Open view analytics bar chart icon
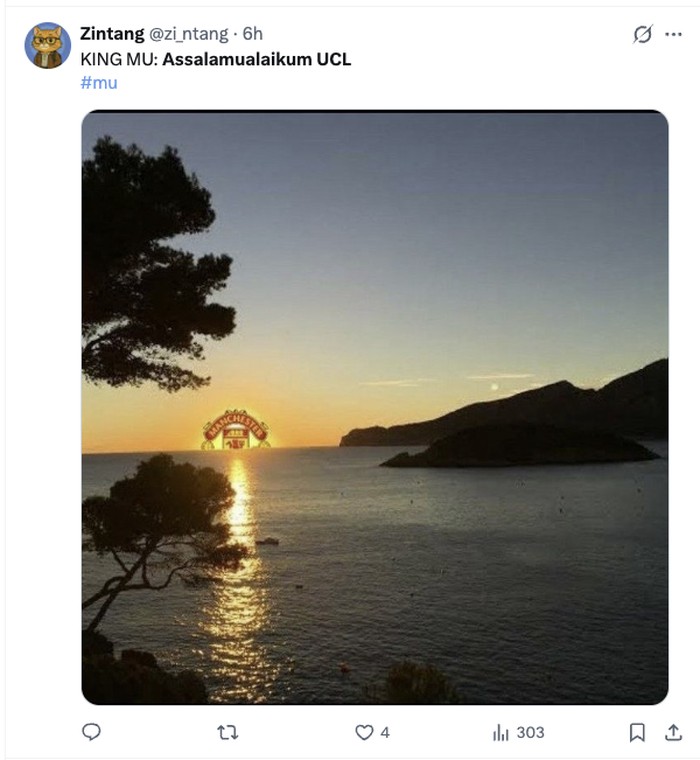Viewport: 700px width, 760px height. [500, 732]
